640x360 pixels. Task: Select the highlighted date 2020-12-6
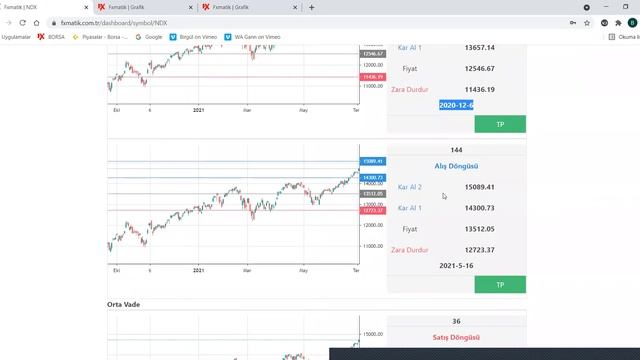(x=456, y=105)
